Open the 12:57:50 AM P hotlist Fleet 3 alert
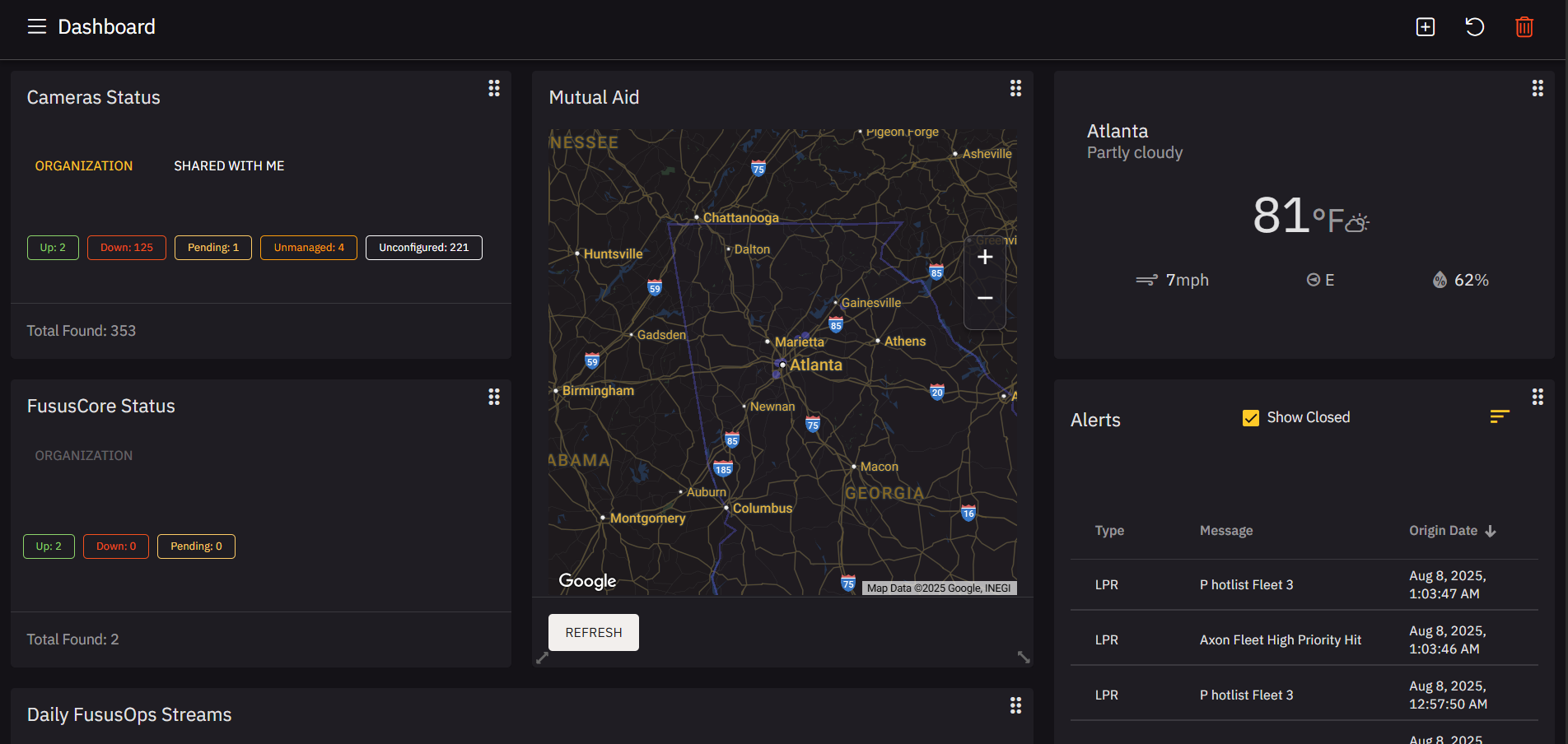Viewport: 1568px width, 744px height. [1304, 695]
